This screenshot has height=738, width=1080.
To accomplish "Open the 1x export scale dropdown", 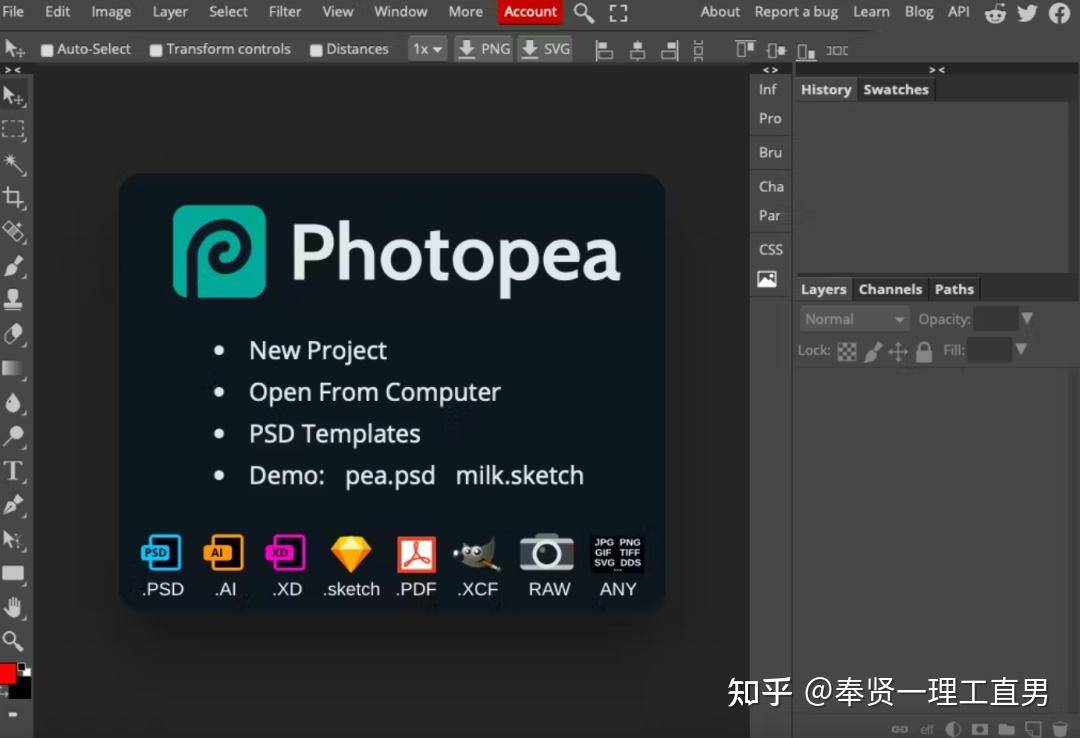I will (x=427, y=50).
